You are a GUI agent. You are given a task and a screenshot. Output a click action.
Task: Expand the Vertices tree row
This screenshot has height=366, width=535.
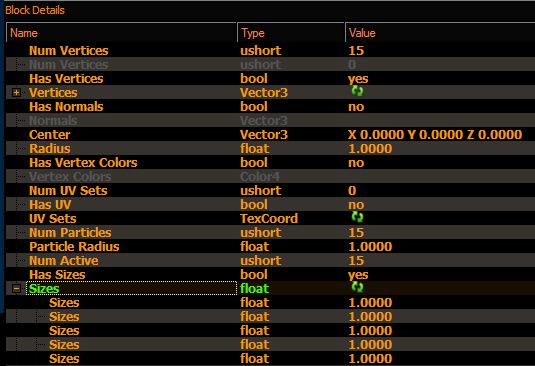16,92
